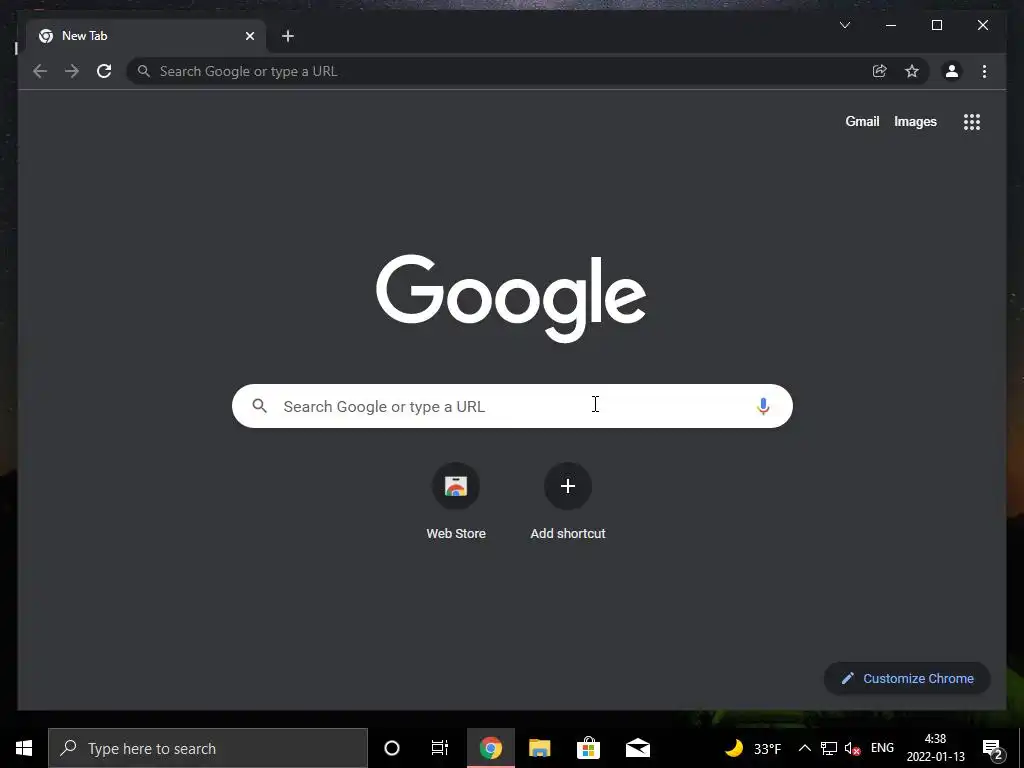The height and width of the screenshot is (768, 1024).
Task: Open the Google apps grid
Action: click(x=972, y=121)
